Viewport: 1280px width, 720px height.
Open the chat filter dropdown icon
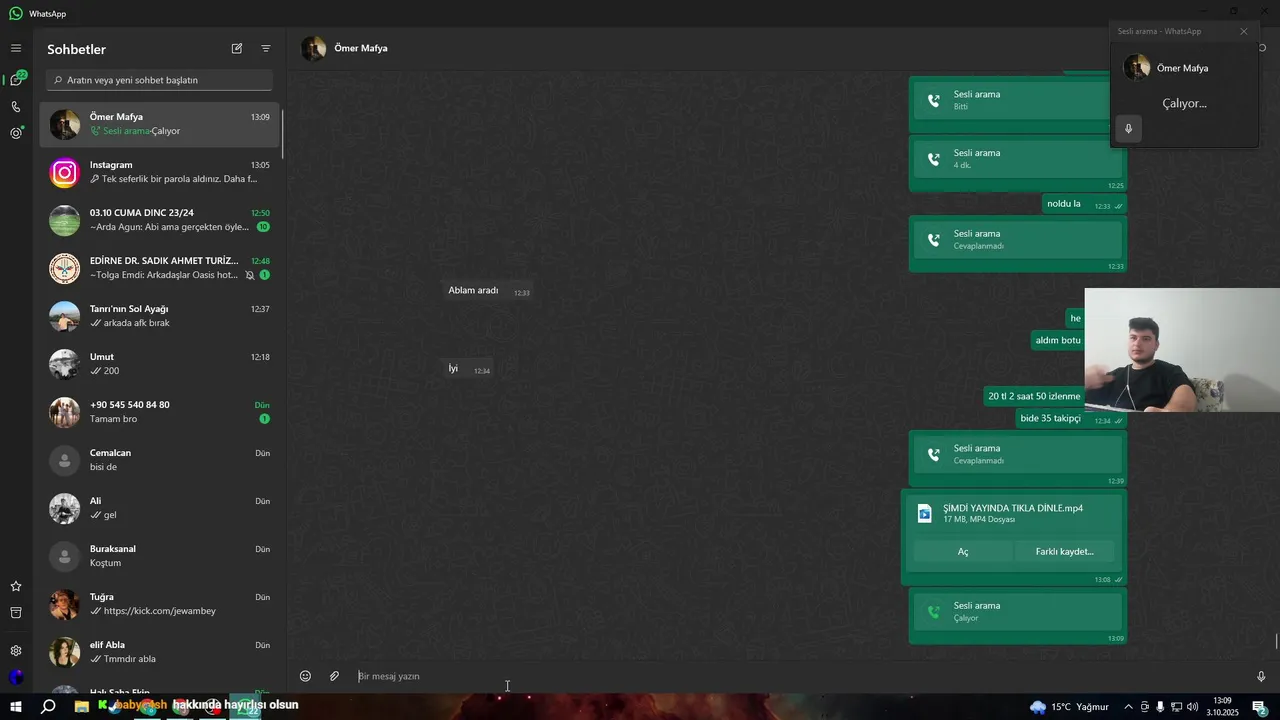coord(266,48)
